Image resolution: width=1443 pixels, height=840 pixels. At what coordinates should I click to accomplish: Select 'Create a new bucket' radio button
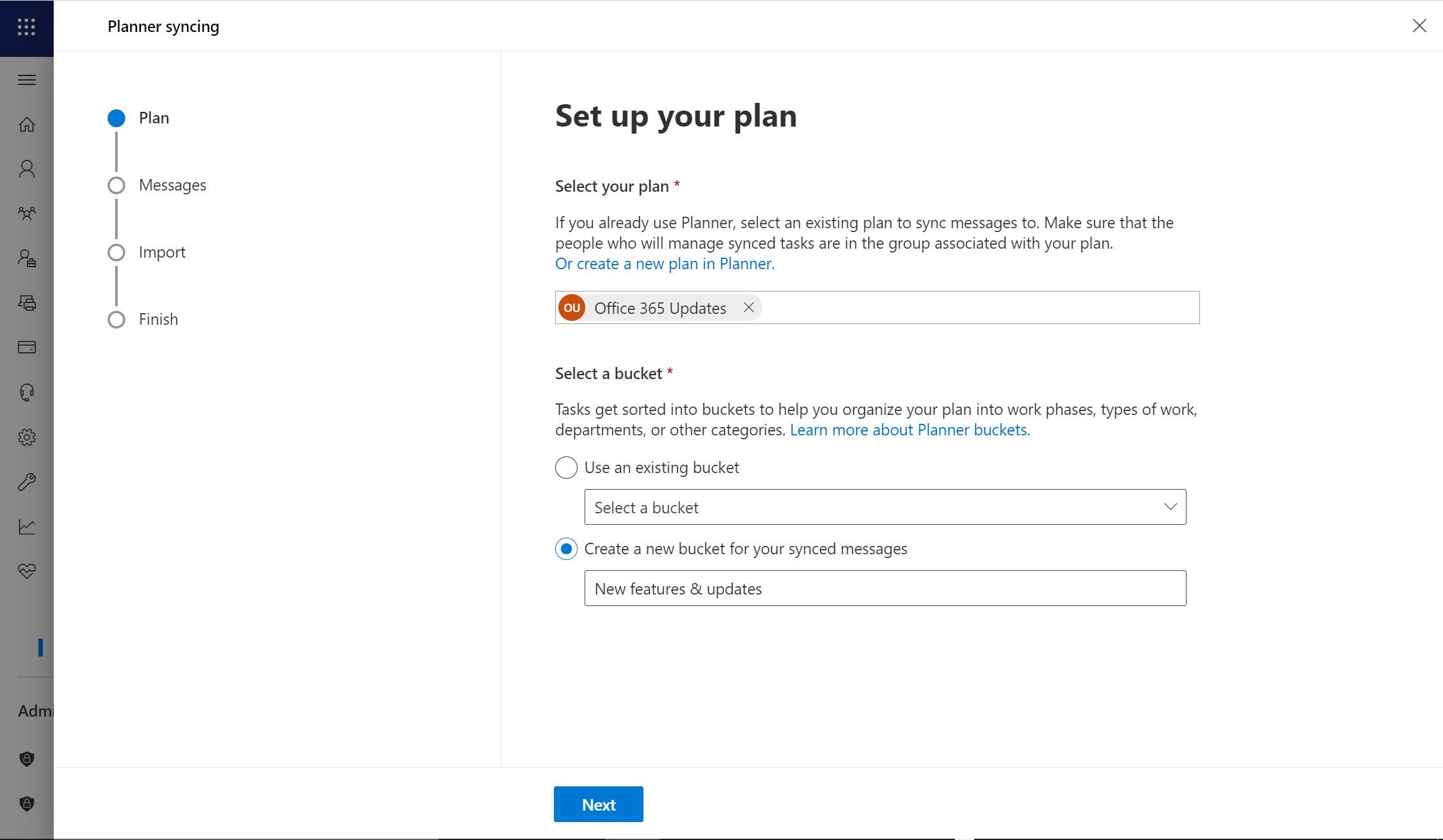click(x=566, y=549)
